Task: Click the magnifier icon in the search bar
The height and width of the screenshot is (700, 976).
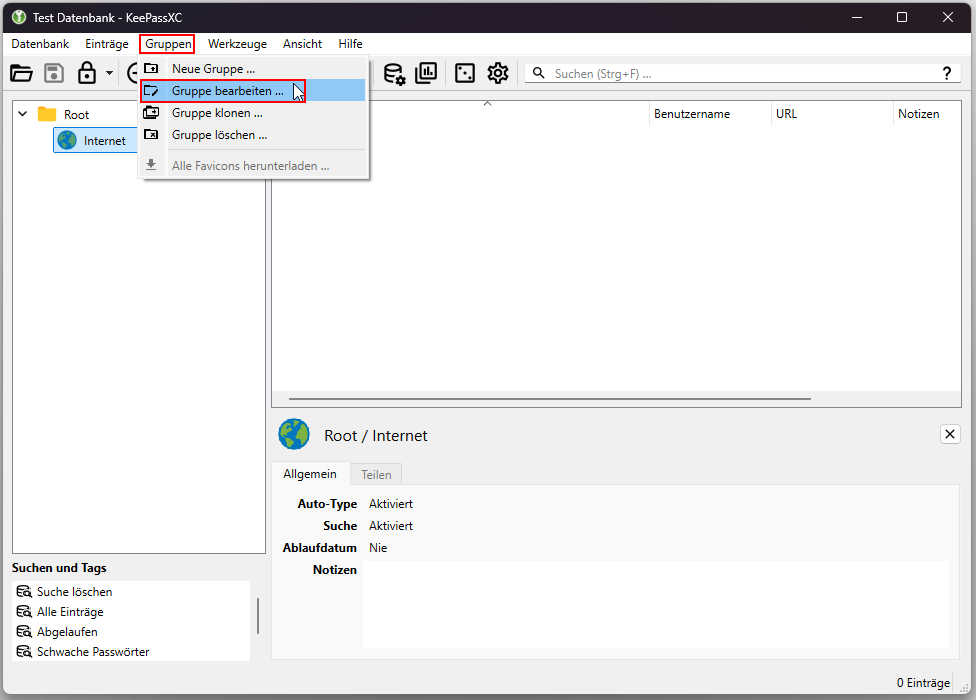Action: [x=539, y=73]
